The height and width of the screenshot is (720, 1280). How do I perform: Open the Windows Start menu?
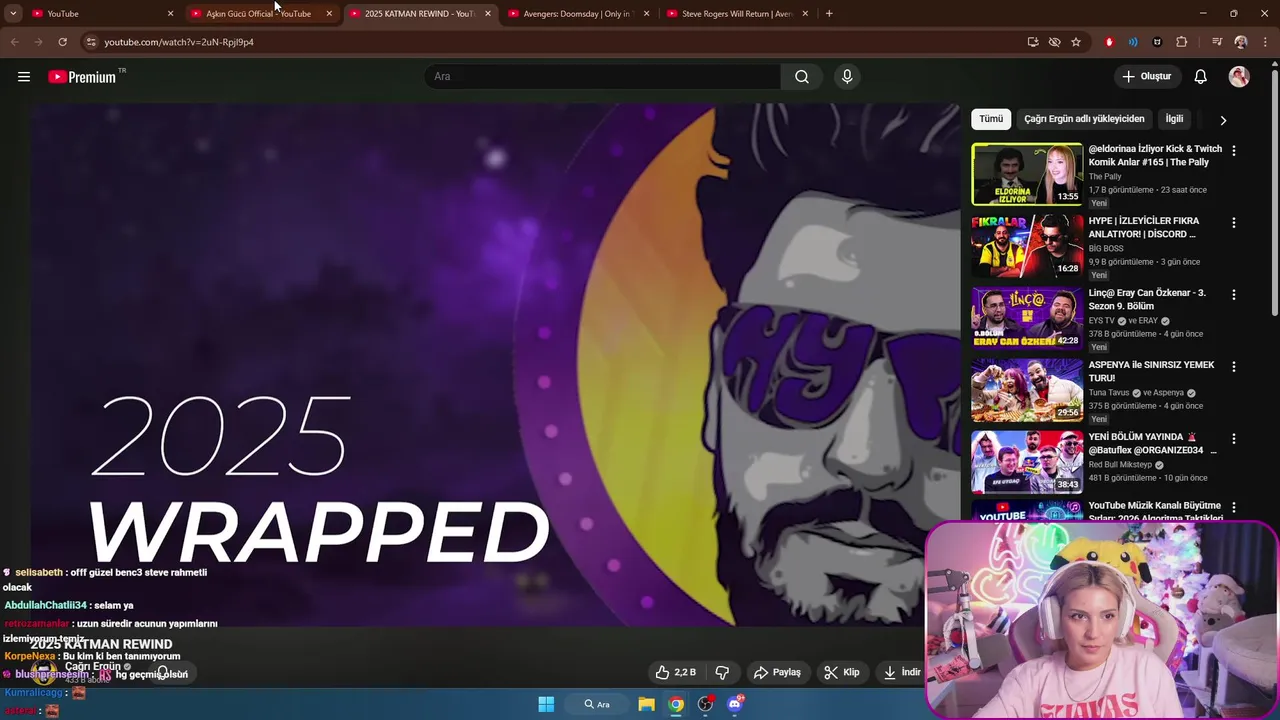click(x=546, y=704)
